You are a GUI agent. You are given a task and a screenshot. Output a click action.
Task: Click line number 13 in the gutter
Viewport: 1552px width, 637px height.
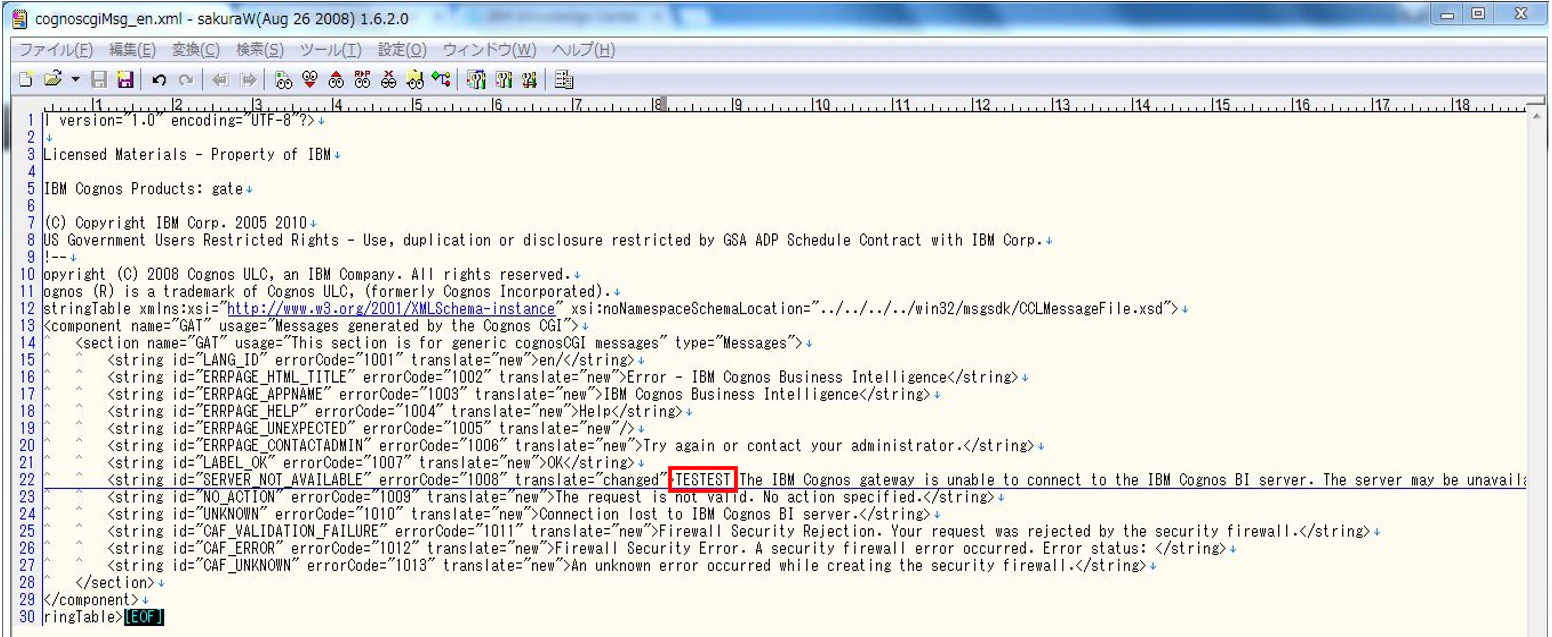26,326
